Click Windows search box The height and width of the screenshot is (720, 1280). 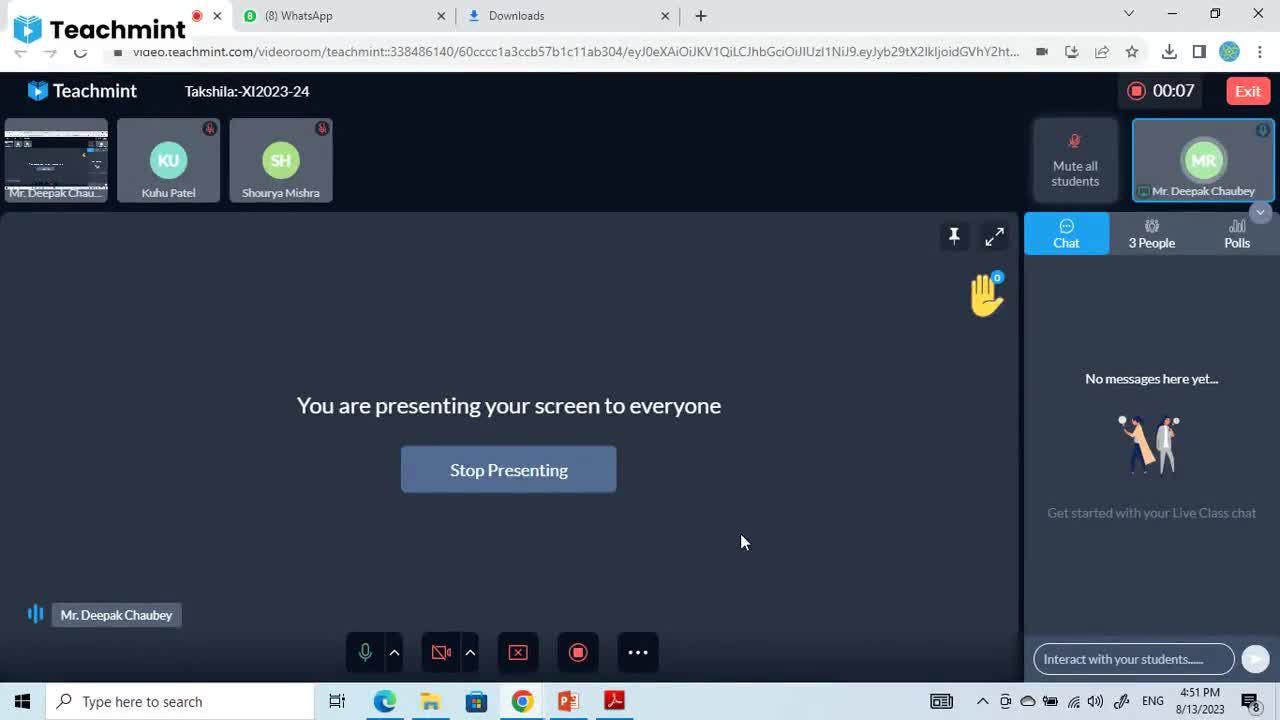click(180, 702)
